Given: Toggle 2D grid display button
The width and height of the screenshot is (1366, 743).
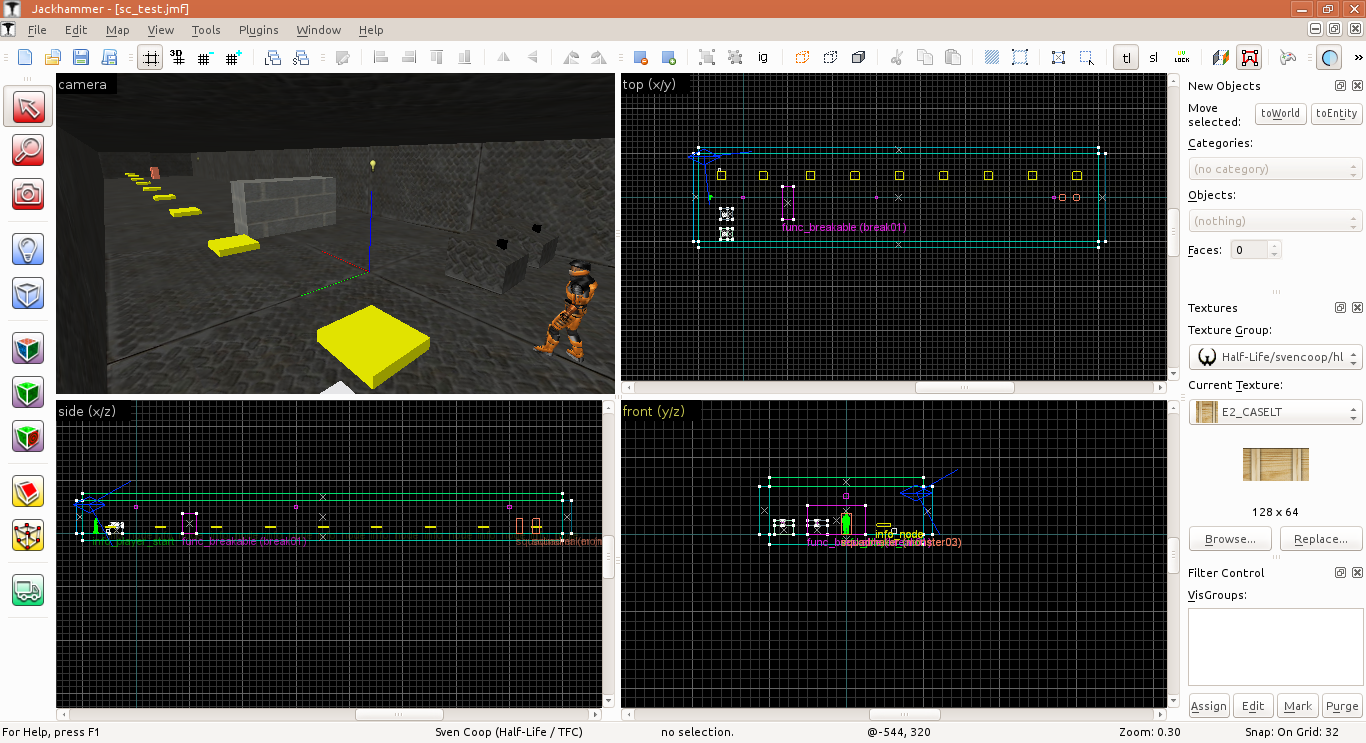Looking at the screenshot, I should coord(150,58).
